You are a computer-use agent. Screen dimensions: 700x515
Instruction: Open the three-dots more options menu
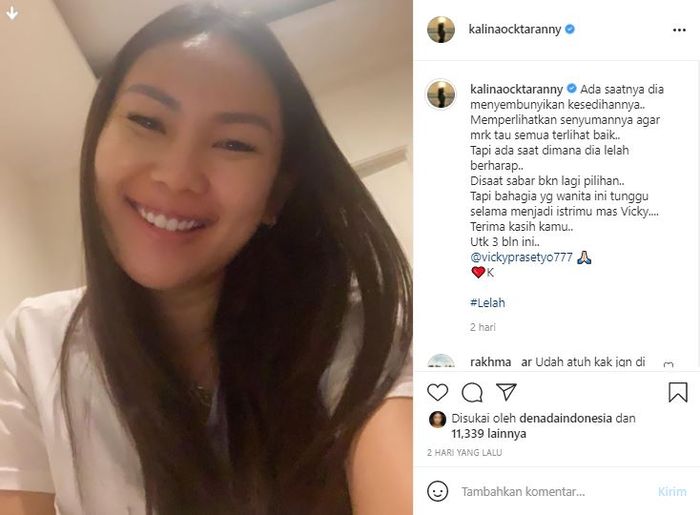[679, 30]
